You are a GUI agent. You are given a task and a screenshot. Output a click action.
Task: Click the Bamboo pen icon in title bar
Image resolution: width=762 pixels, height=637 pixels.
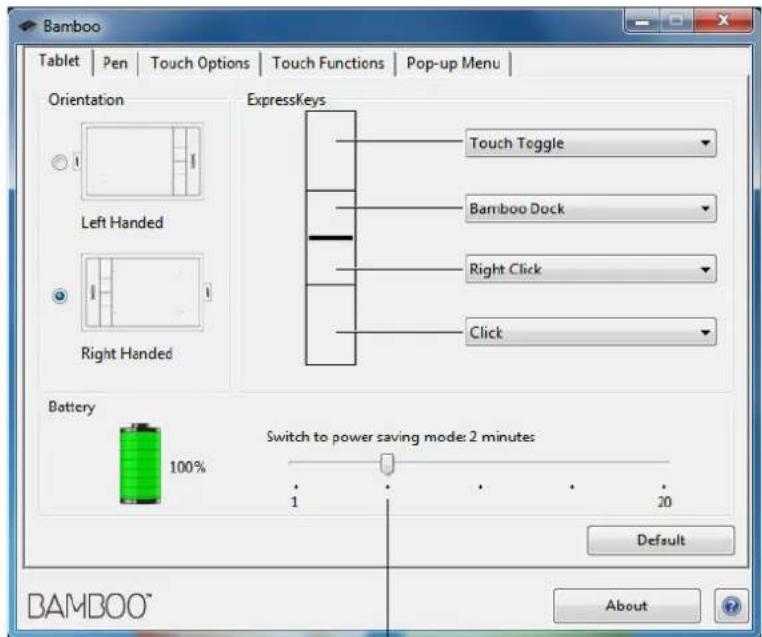click(x=28, y=26)
